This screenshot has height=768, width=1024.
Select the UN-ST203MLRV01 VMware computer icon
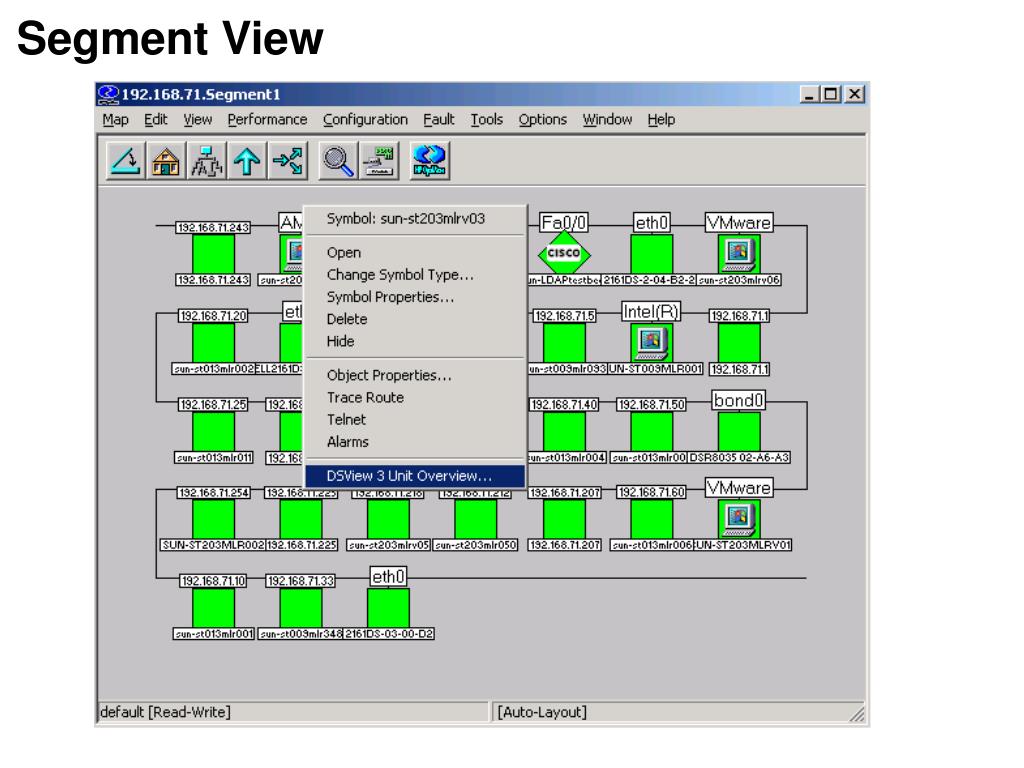(x=739, y=519)
